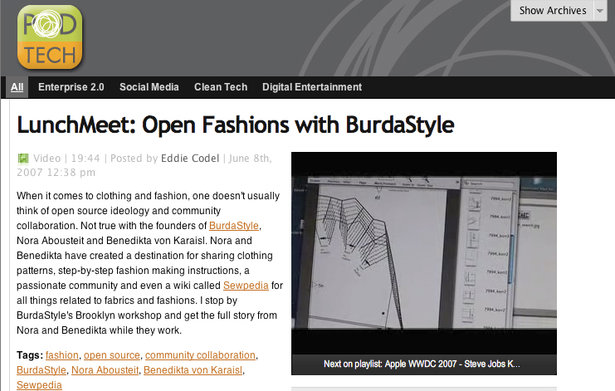
Task: Click author name Eddie Codel
Action: tap(190, 158)
